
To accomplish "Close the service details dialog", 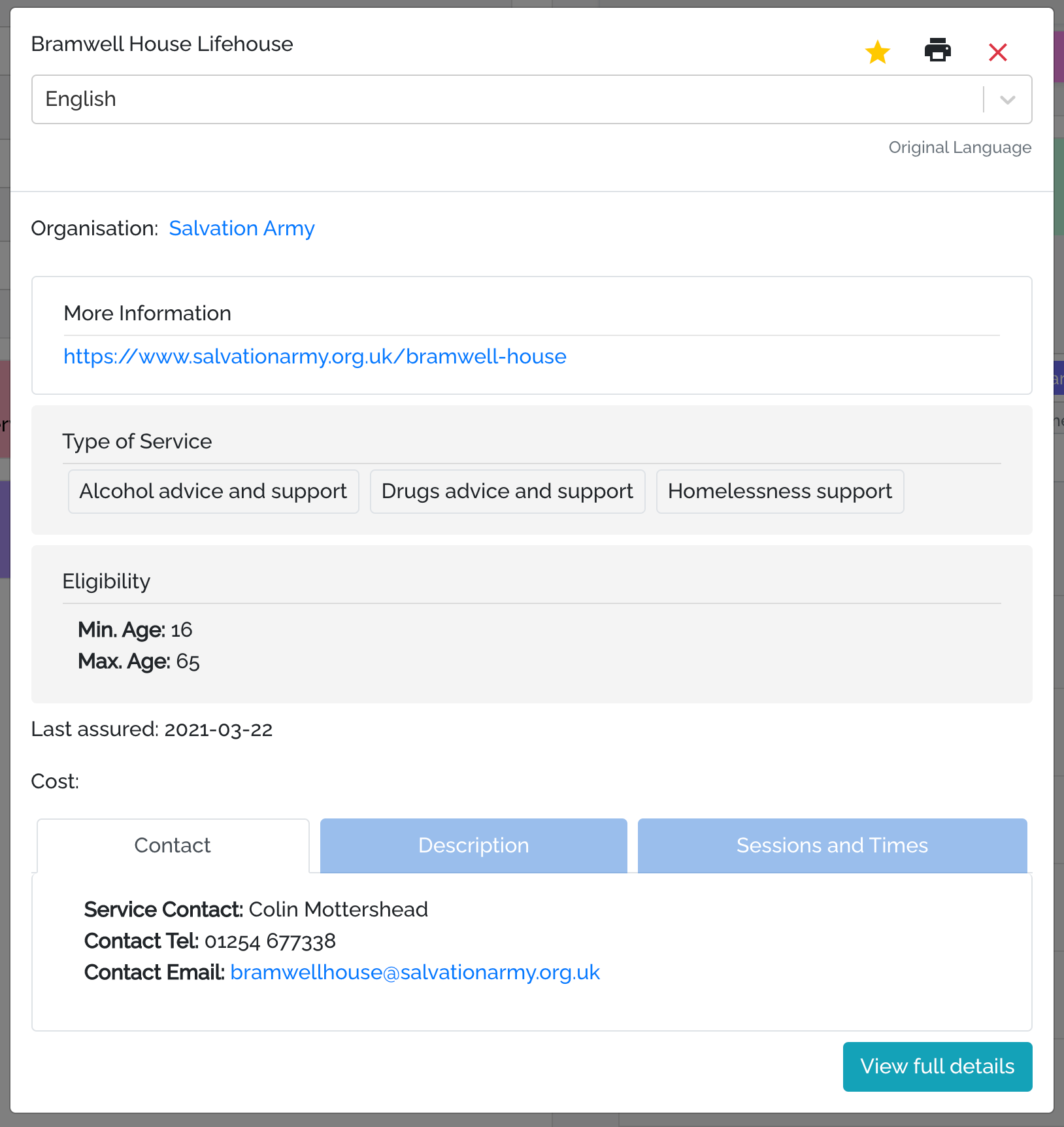I will coord(998,52).
